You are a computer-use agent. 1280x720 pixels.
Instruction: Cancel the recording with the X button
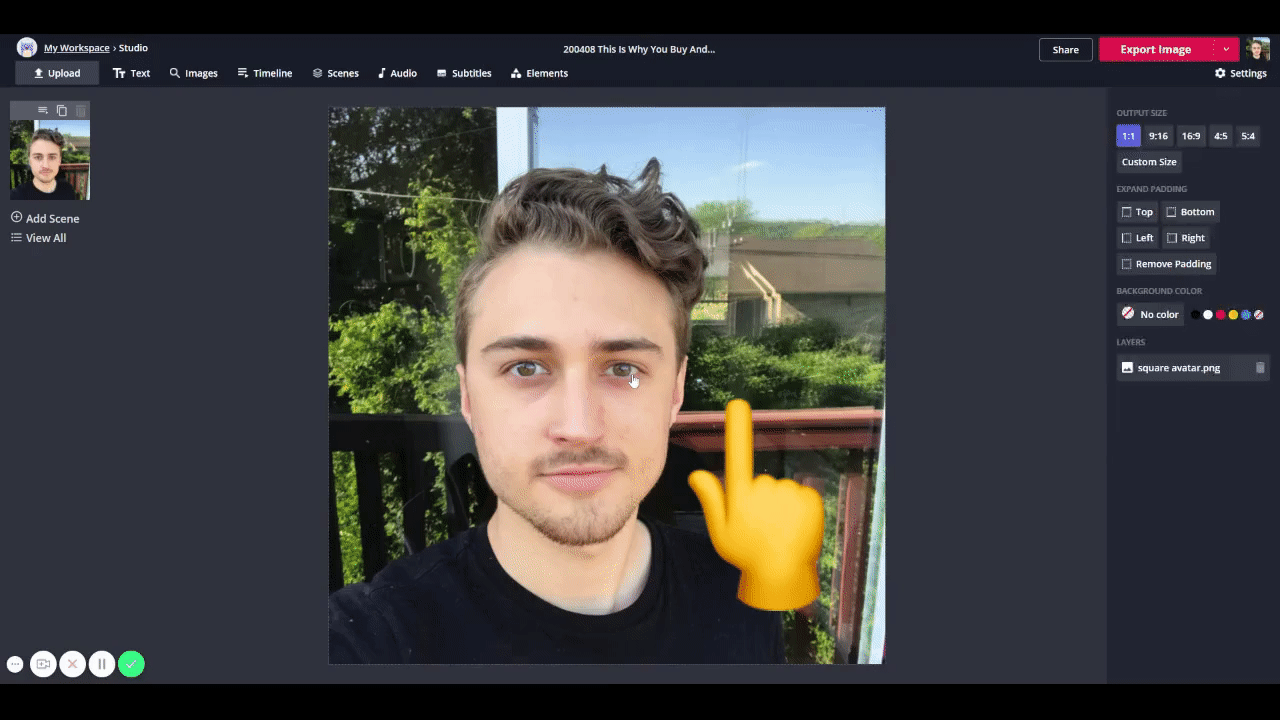(x=72, y=664)
